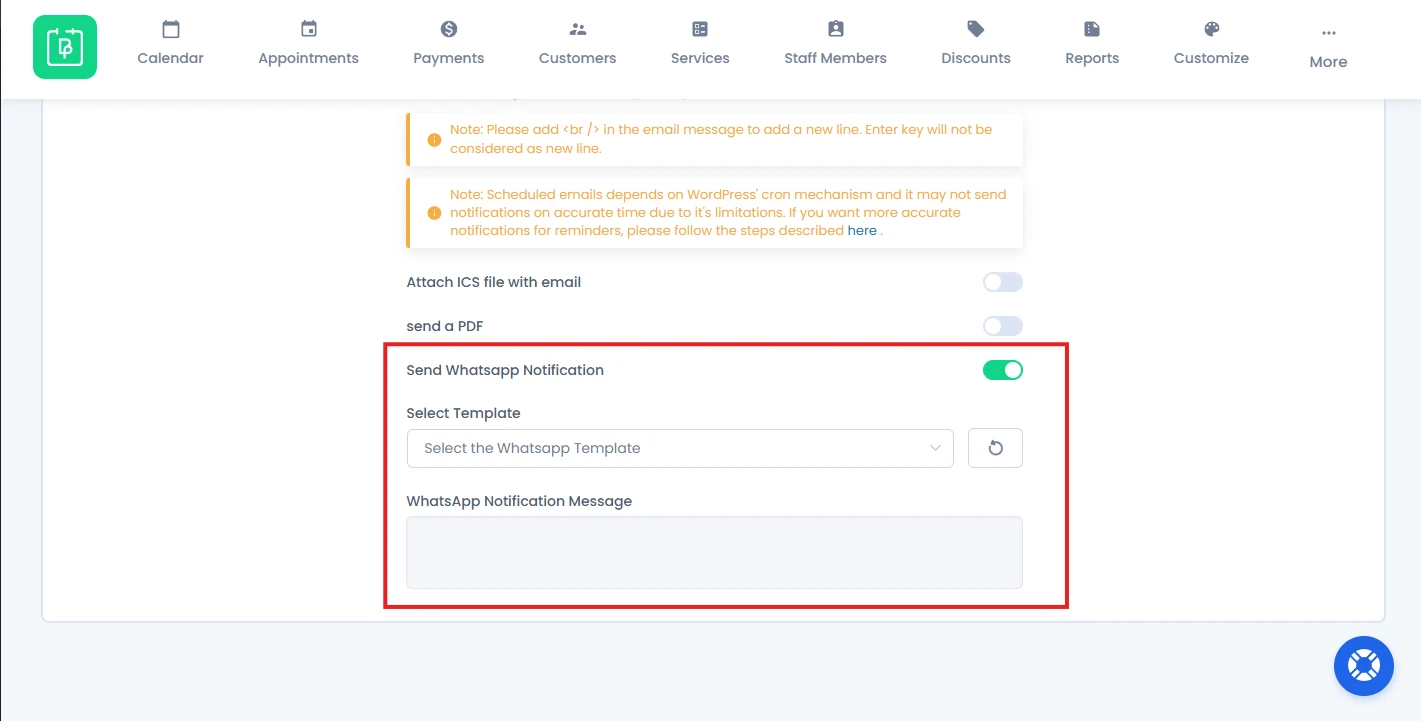
Task: Click the Staff Members badge icon
Action: pyautogui.click(x=836, y=29)
